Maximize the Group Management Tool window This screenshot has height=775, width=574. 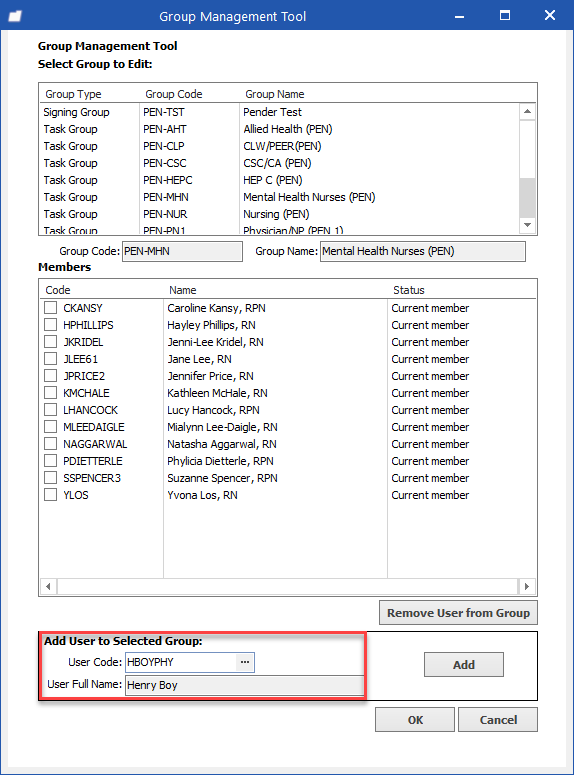click(x=505, y=16)
